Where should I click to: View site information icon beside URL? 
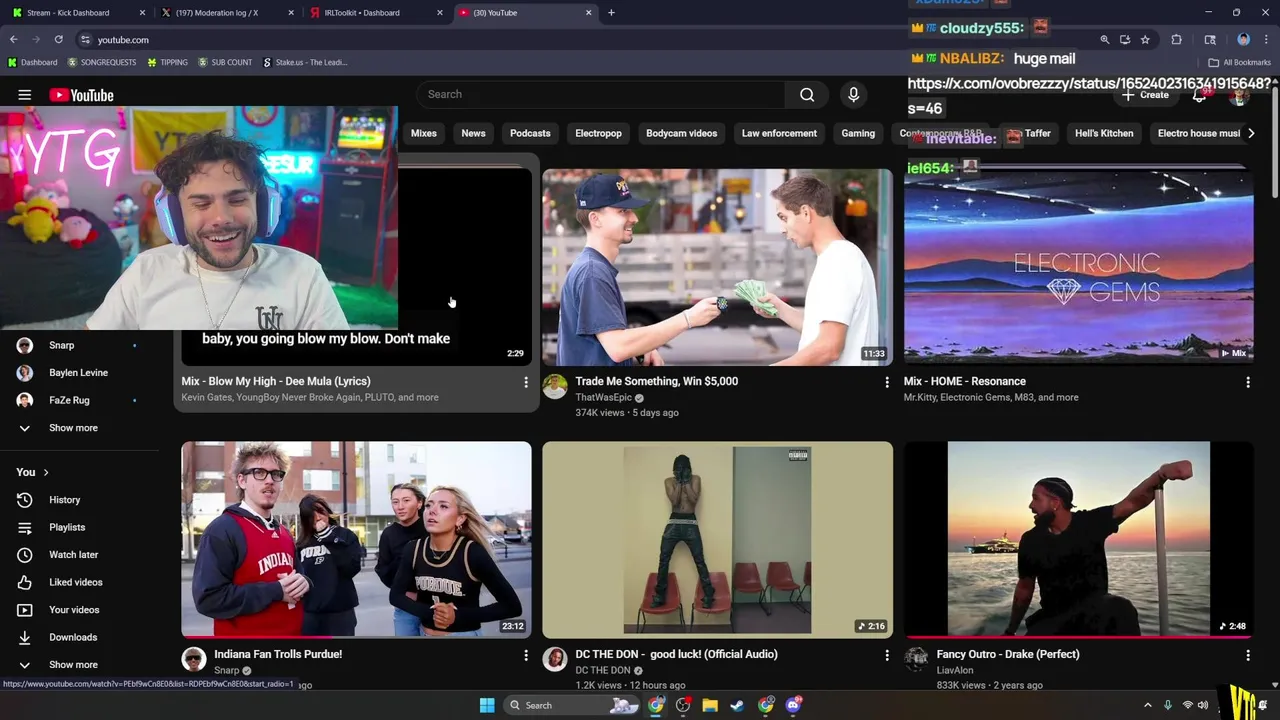[x=86, y=40]
